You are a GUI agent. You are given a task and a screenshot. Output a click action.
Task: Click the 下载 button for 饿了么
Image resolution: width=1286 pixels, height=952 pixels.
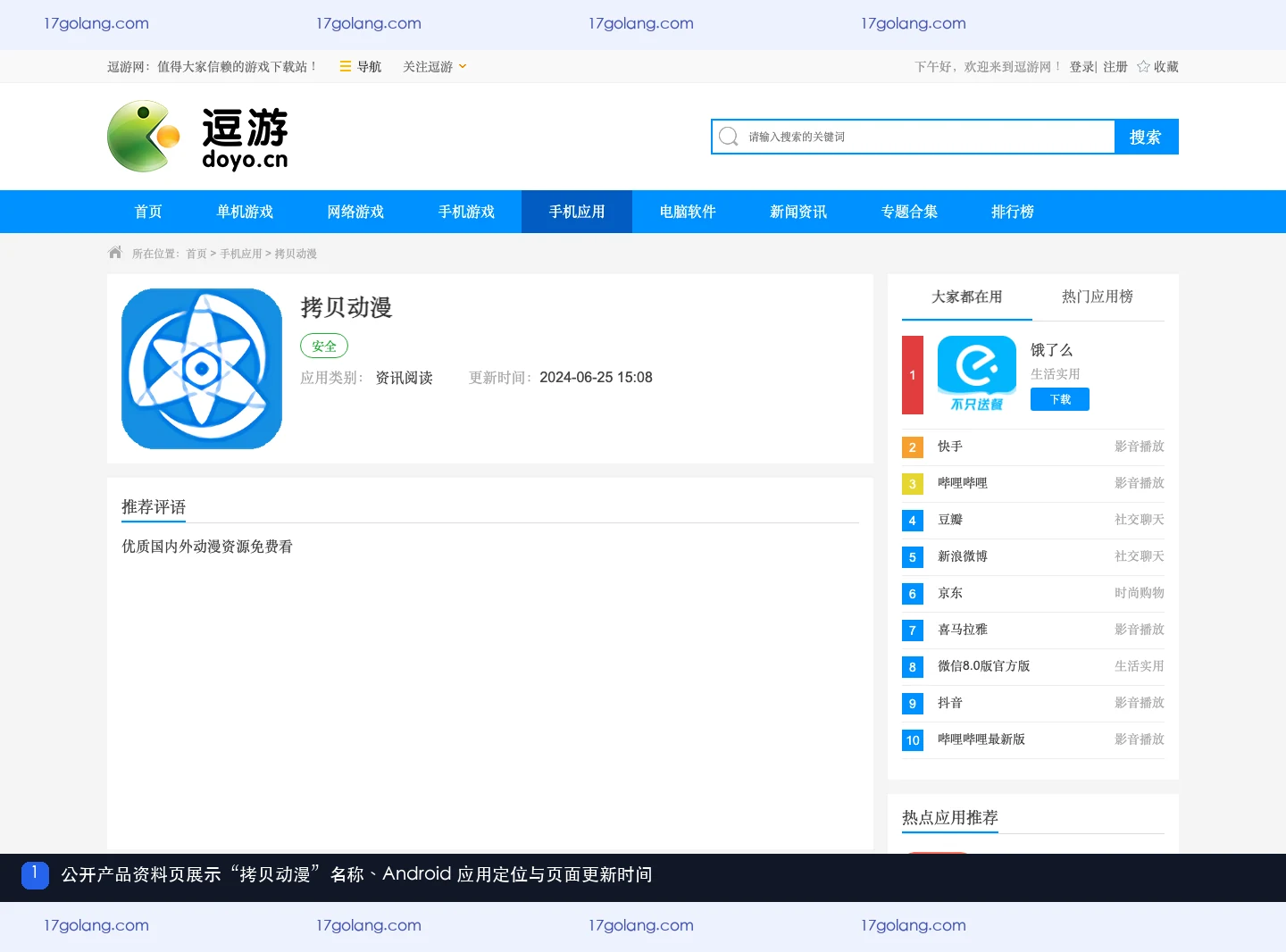(x=1060, y=399)
